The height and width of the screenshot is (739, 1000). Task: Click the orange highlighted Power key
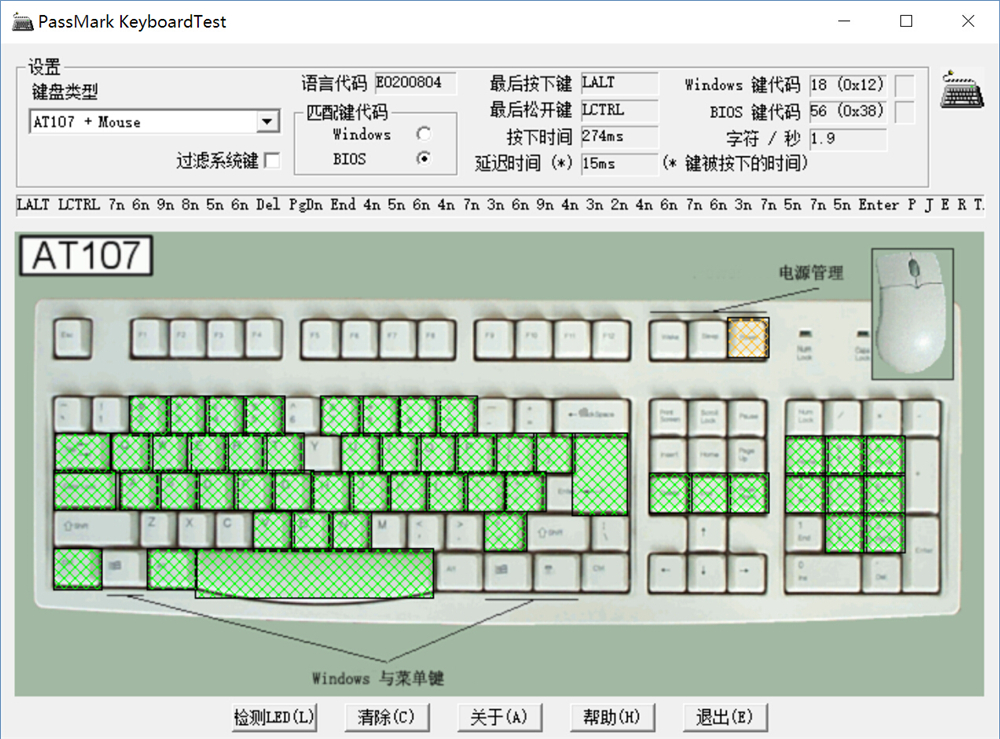coord(748,338)
